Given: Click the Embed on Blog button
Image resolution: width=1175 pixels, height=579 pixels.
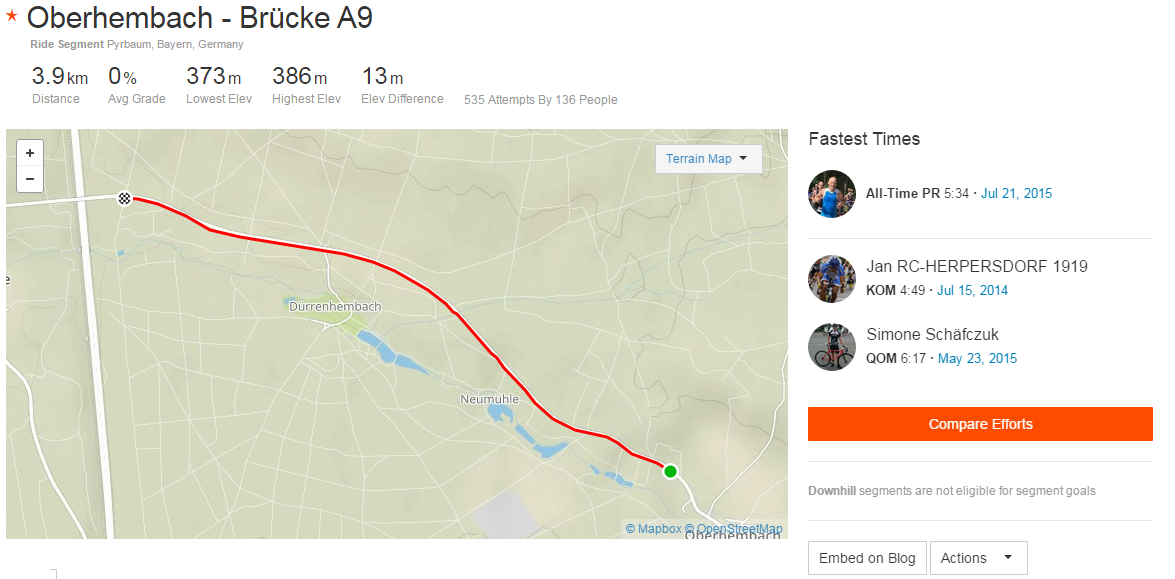Looking at the screenshot, I should [x=867, y=558].
